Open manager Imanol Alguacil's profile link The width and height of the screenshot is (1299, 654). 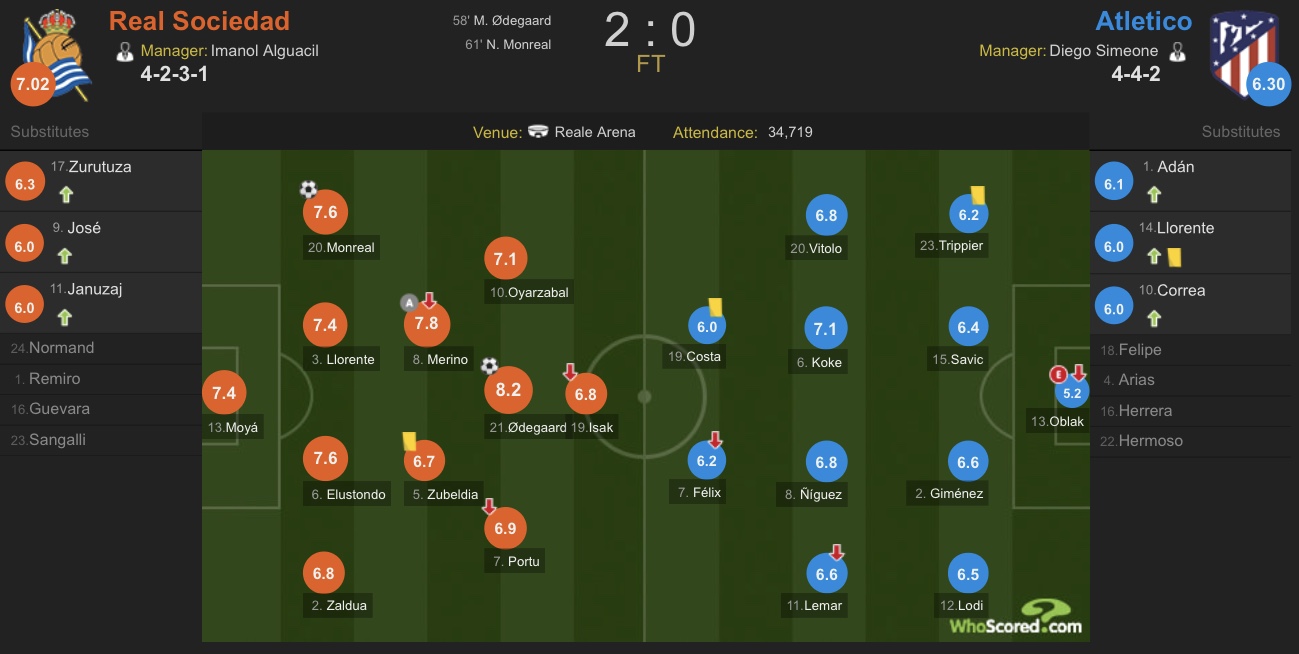[x=264, y=51]
